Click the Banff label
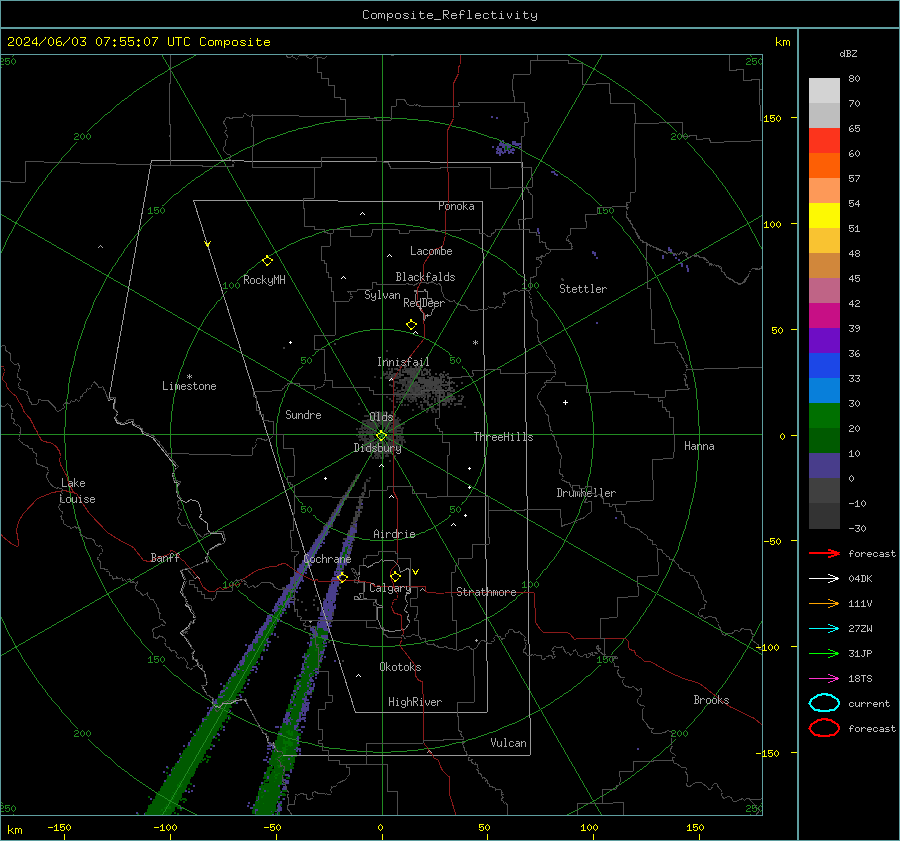The width and height of the screenshot is (900, 841). [x=165, y=558]
